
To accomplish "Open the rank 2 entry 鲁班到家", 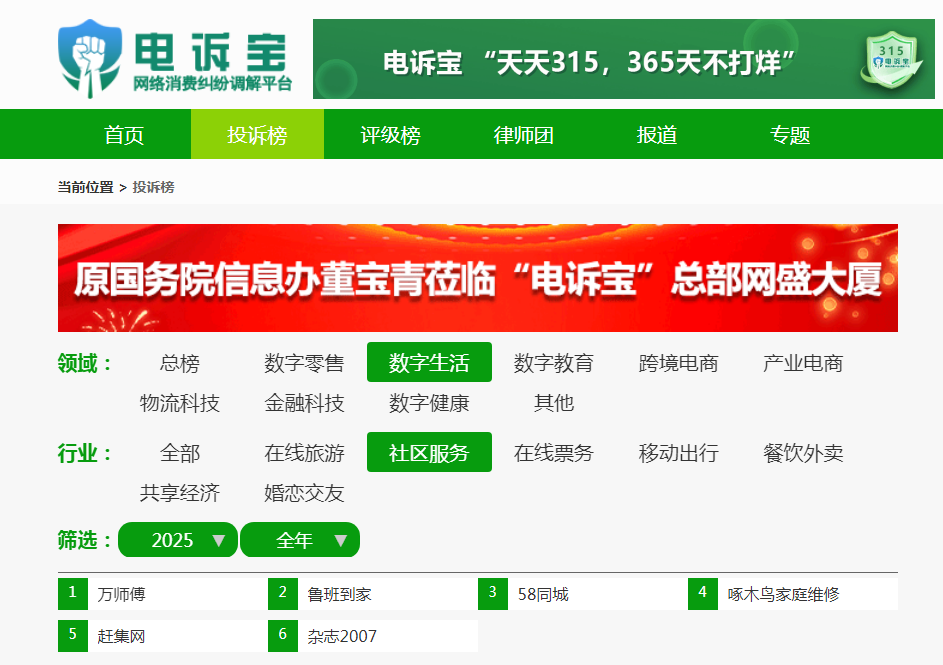I will point(373,594).
